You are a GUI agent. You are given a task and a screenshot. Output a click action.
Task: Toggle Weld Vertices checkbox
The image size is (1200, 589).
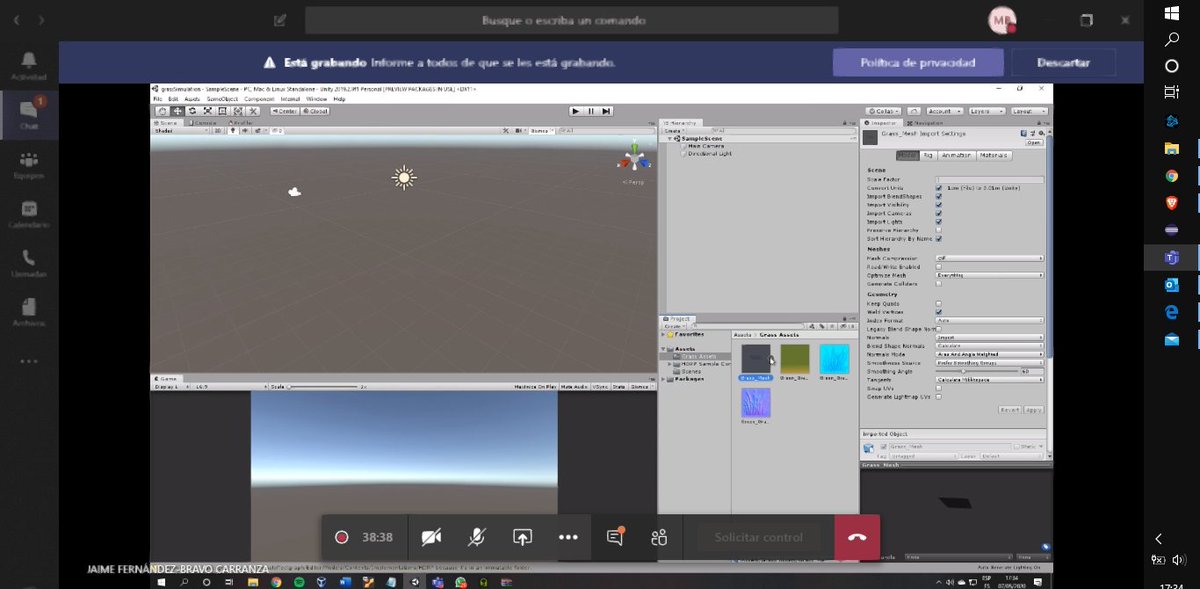(938, 311)
